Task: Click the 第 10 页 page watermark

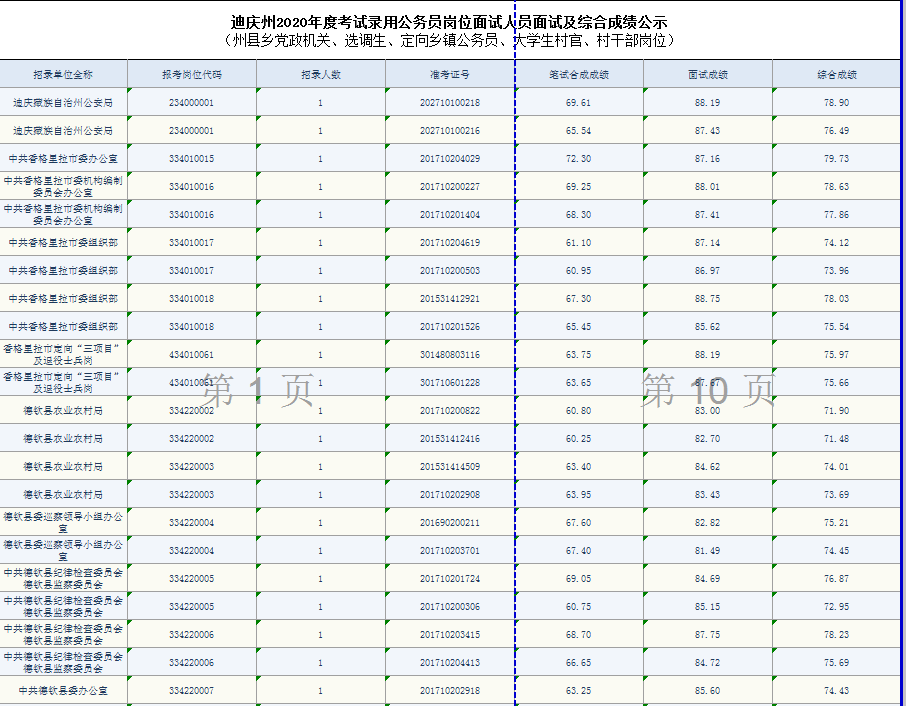Action: (x=707, y=391)
